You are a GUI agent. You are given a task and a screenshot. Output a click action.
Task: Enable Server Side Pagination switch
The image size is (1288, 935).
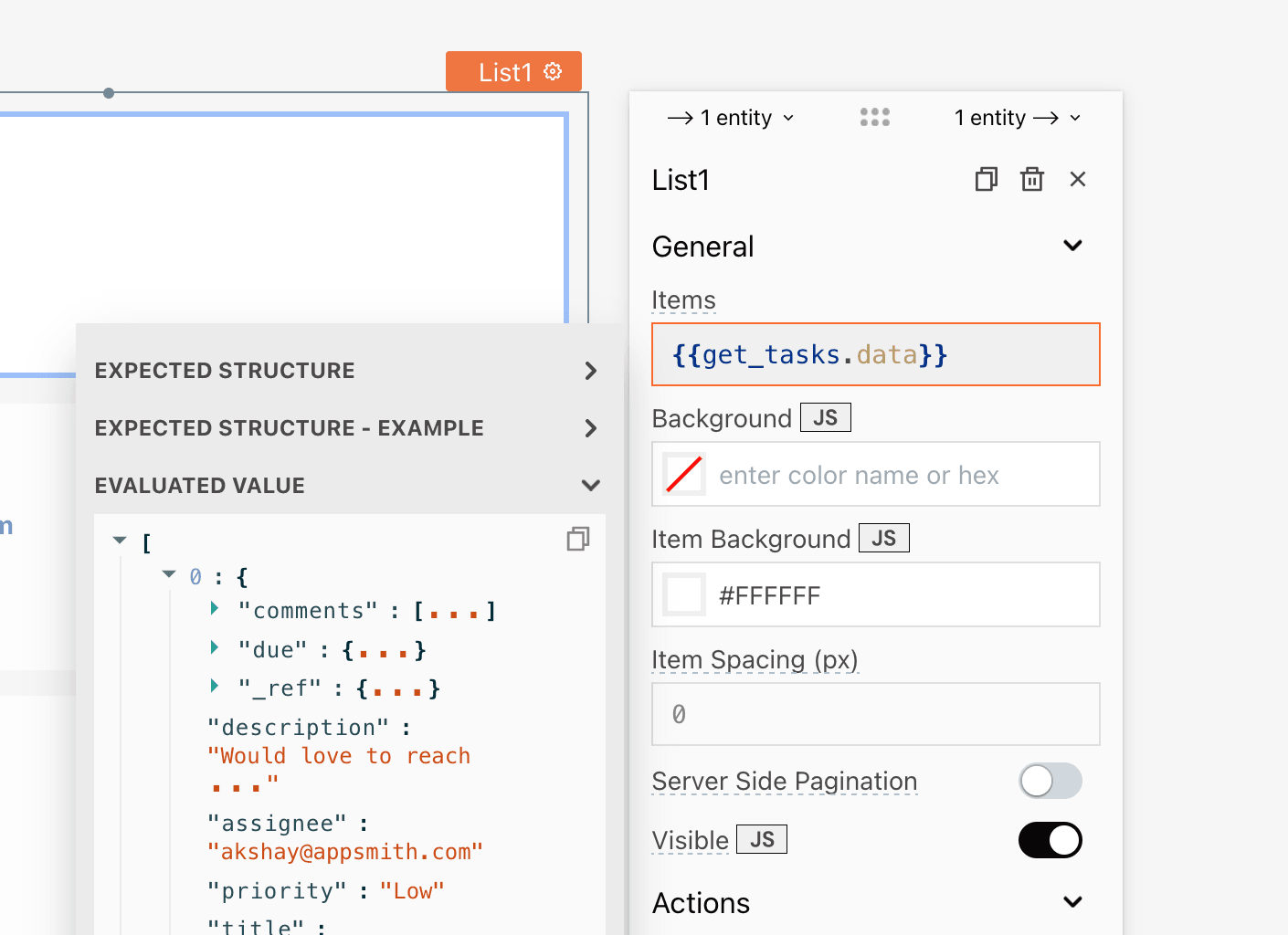1050,781
